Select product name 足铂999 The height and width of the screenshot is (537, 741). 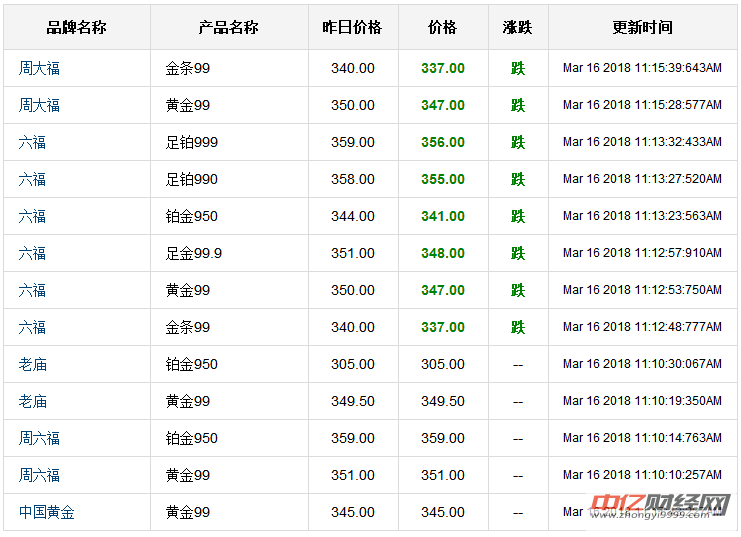coord(191,142)
